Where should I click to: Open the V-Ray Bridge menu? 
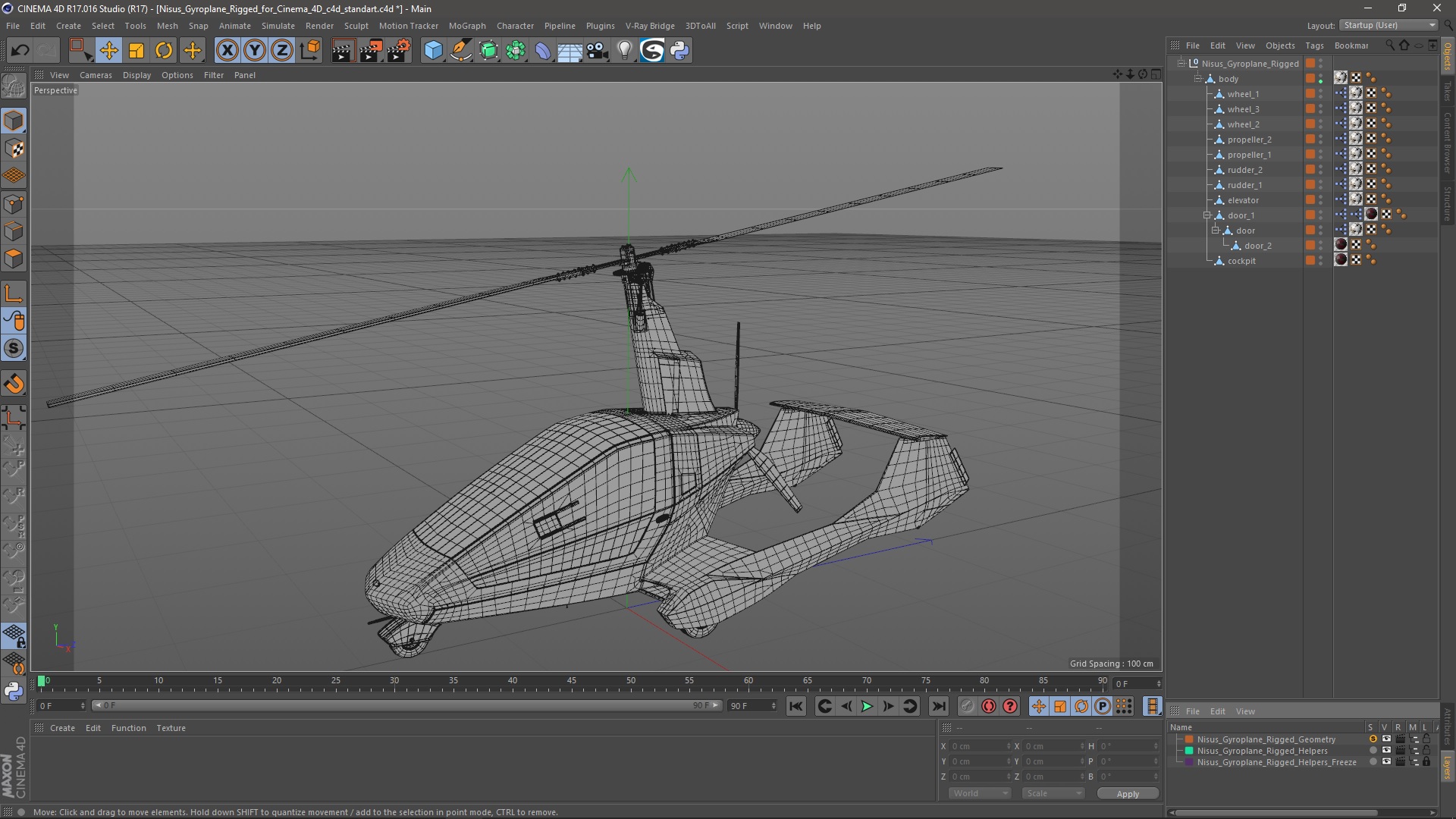pyautogui.click(x=650, y=26)
